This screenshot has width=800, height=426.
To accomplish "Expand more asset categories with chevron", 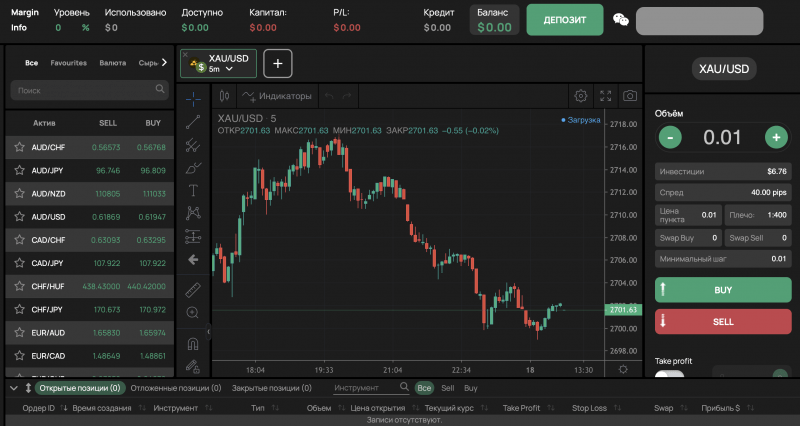I will [x=164, y=62].
